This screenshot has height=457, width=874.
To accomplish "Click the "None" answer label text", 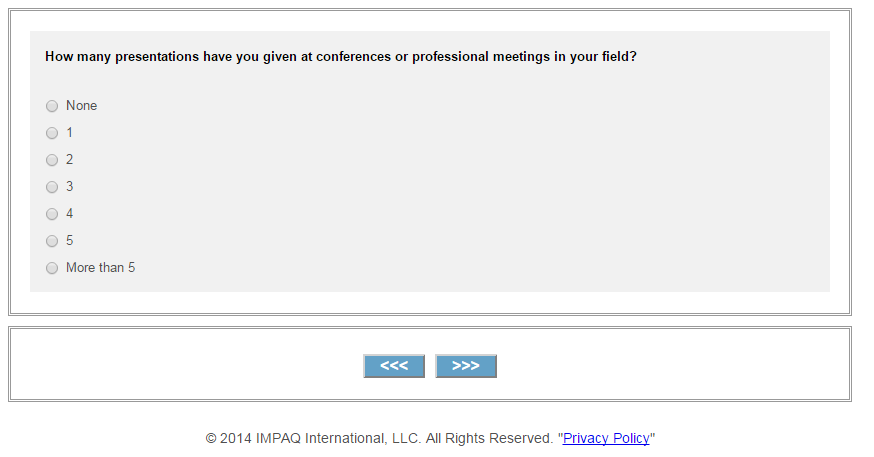I will [x=82, y=105].
